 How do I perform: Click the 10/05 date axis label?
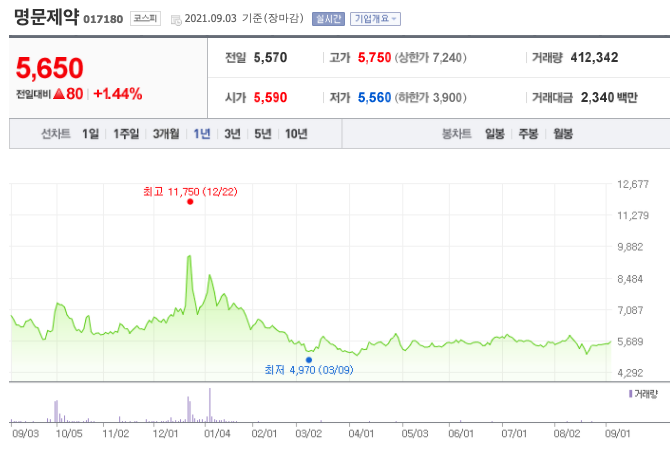pos(69,434)
